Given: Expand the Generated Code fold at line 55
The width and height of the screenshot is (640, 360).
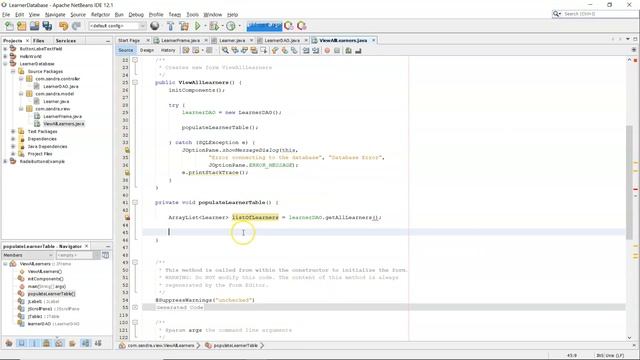Looking at the screenshot, I should click(x=135, y=307).
